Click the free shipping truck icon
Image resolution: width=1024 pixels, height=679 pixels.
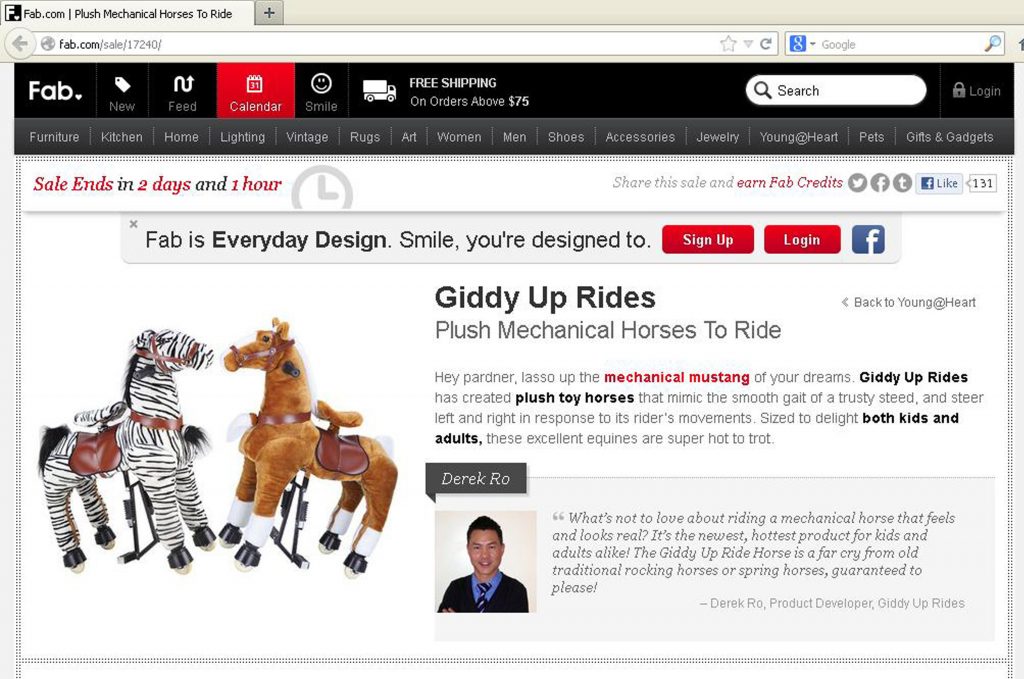click(x=379, y=91)
